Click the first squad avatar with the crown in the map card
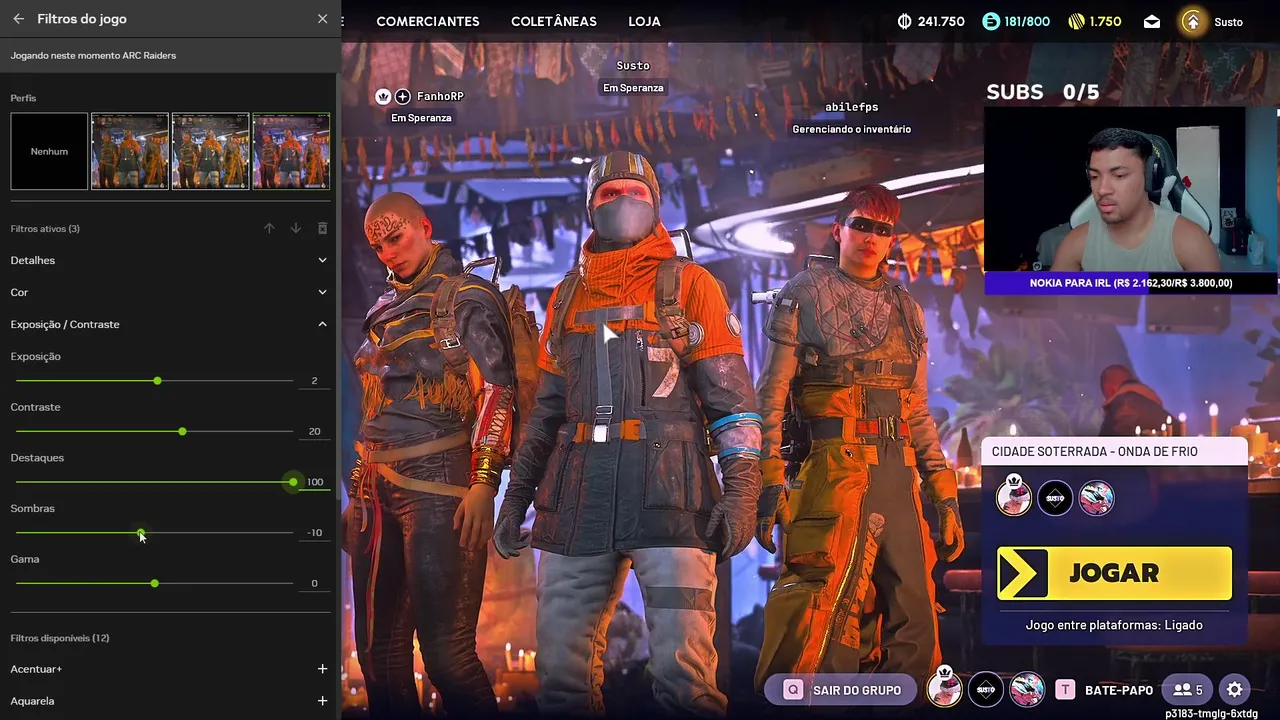The width and height of the screenshot is (1280, 720). (x=1013, y=497)
